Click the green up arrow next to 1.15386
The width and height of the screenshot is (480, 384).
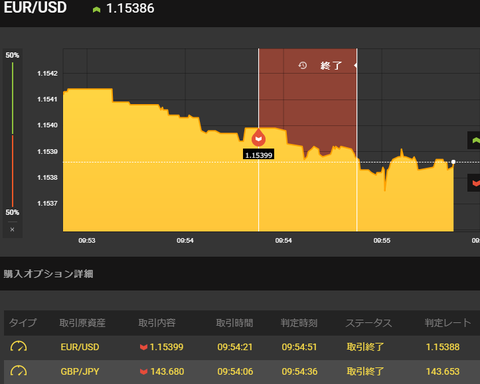tap(96, 9)
